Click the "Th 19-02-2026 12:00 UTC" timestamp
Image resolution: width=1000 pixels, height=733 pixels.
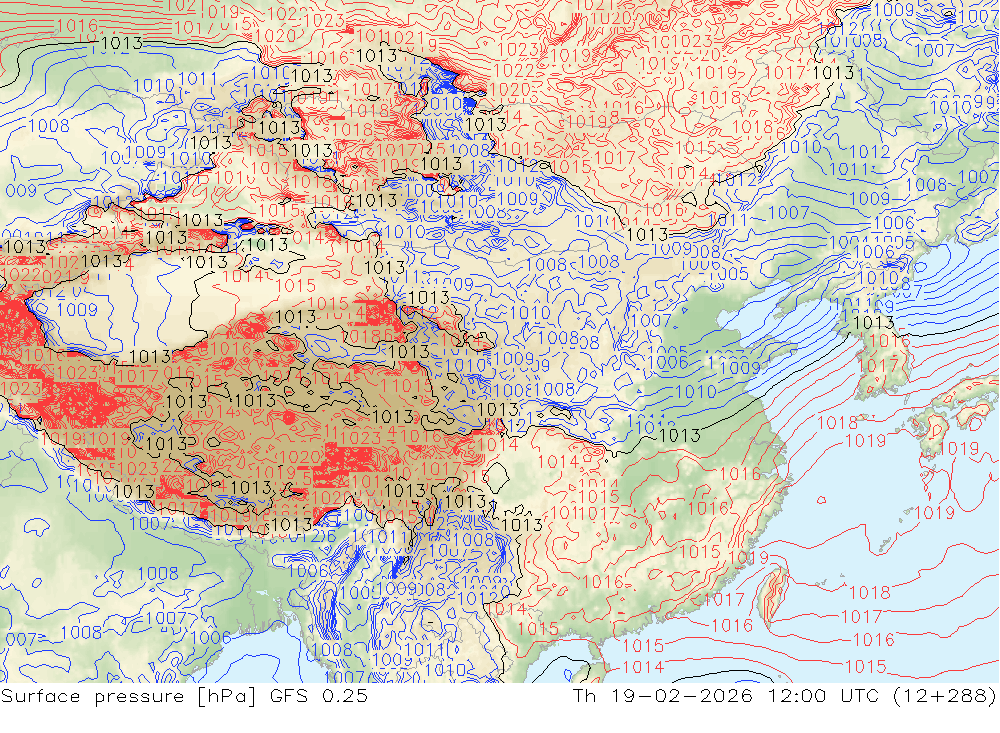click(x=727, y=696)
